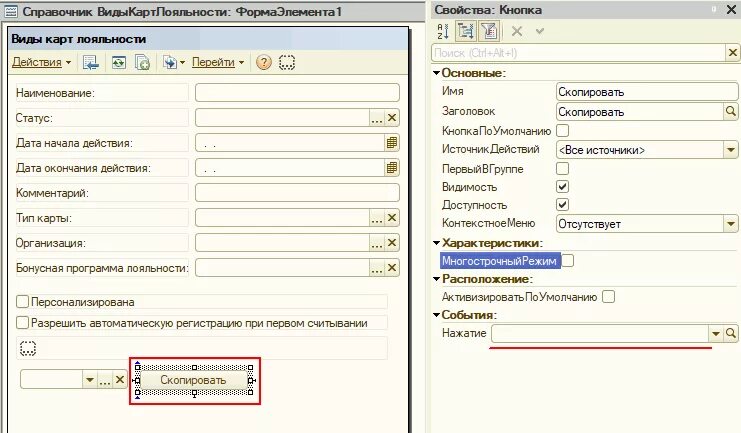Viewport: 741px width, 433px height.
Task: Click the Комментарий input field
Action: [297, 193]
